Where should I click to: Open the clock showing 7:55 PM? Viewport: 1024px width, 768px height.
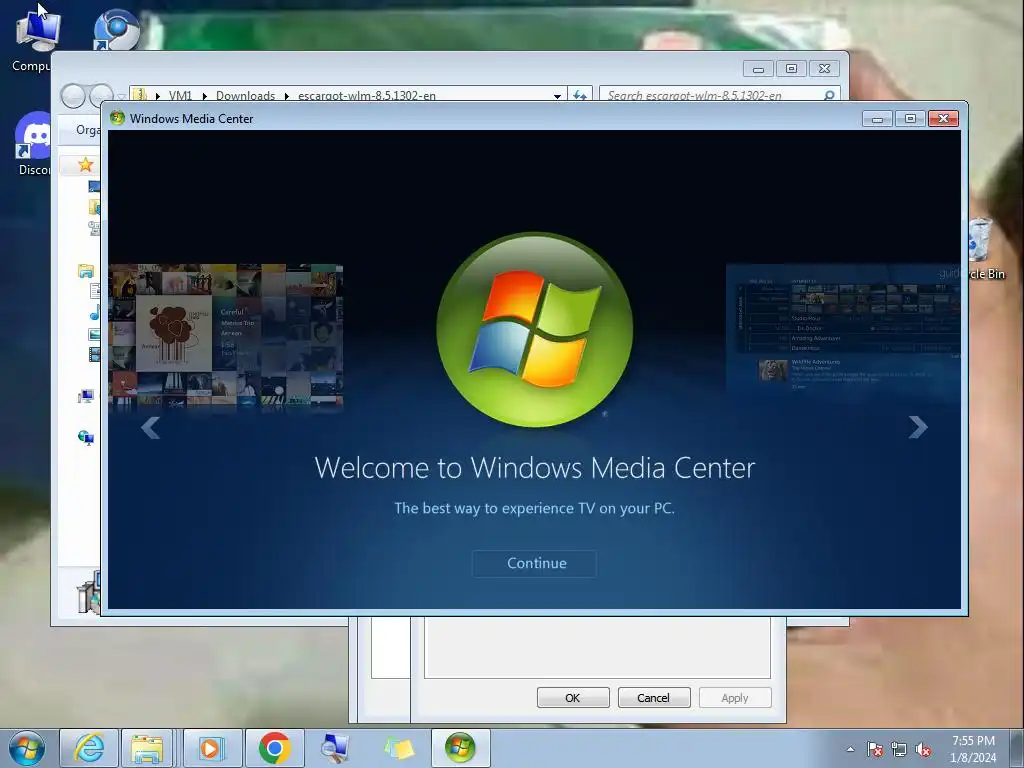(x=973, y=748)
